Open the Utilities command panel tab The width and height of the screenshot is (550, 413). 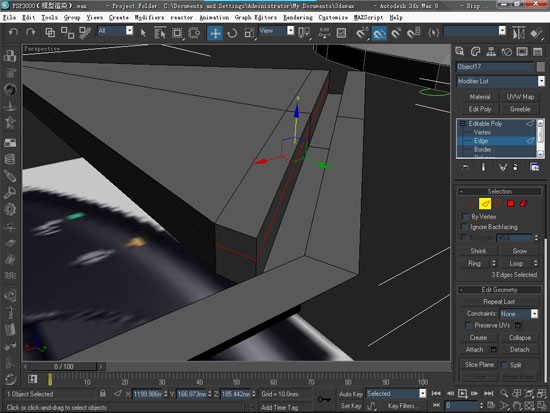click(537, 52)
